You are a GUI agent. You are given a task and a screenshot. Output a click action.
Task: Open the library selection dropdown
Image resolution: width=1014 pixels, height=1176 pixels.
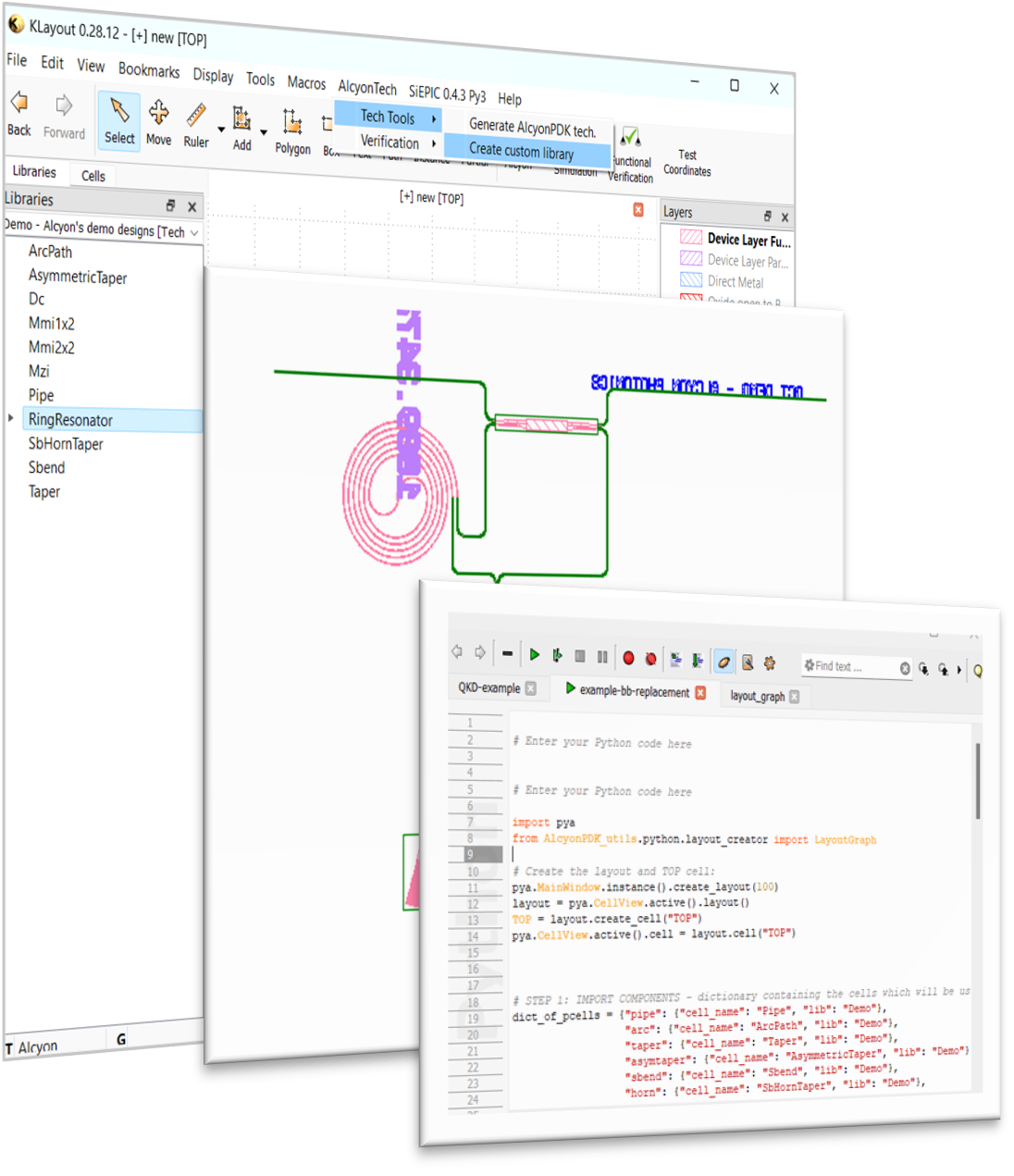(194, 232)
